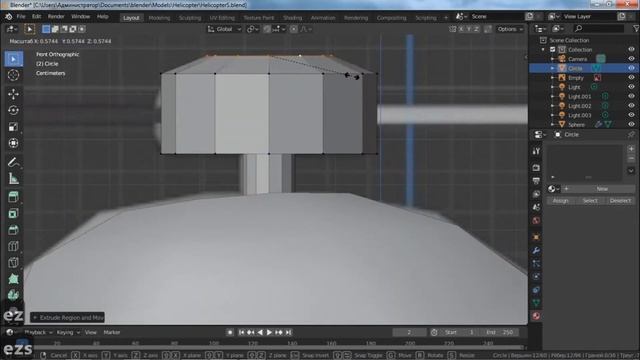The image size is (640, 360).
Task: Choose the Move tool in left toolbar
Action: (13, 94)
